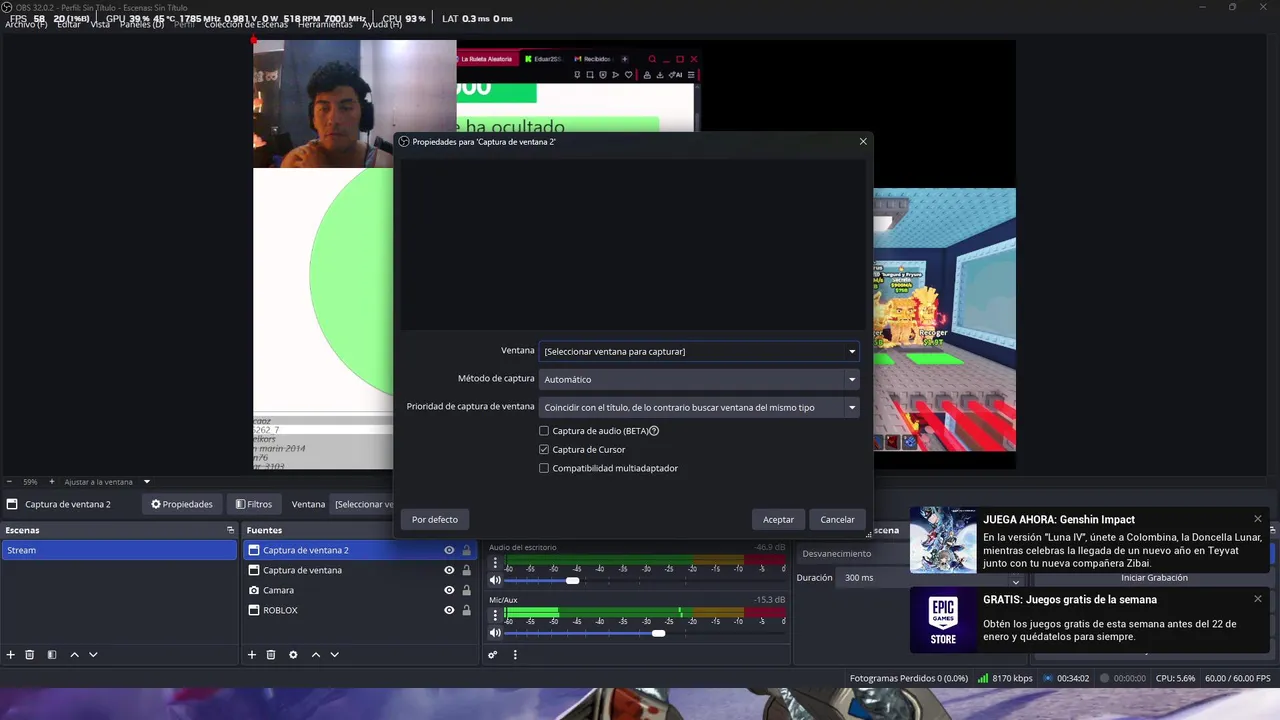Adjust Mic/Aux volume slider
Viewport: 1280px width, 720px height.
(658, 633)
